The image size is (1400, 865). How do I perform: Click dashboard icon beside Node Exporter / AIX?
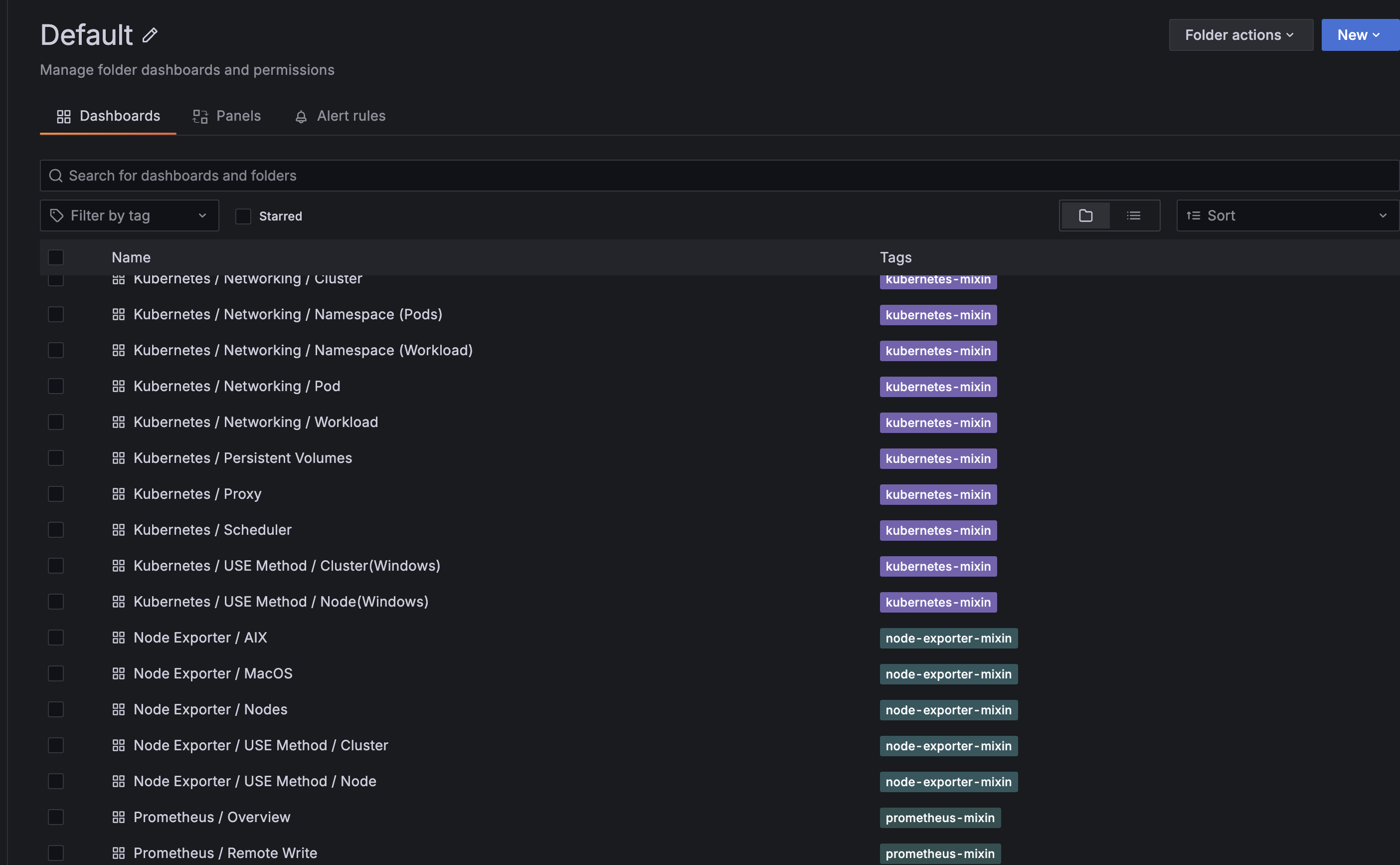pos(118,638)
